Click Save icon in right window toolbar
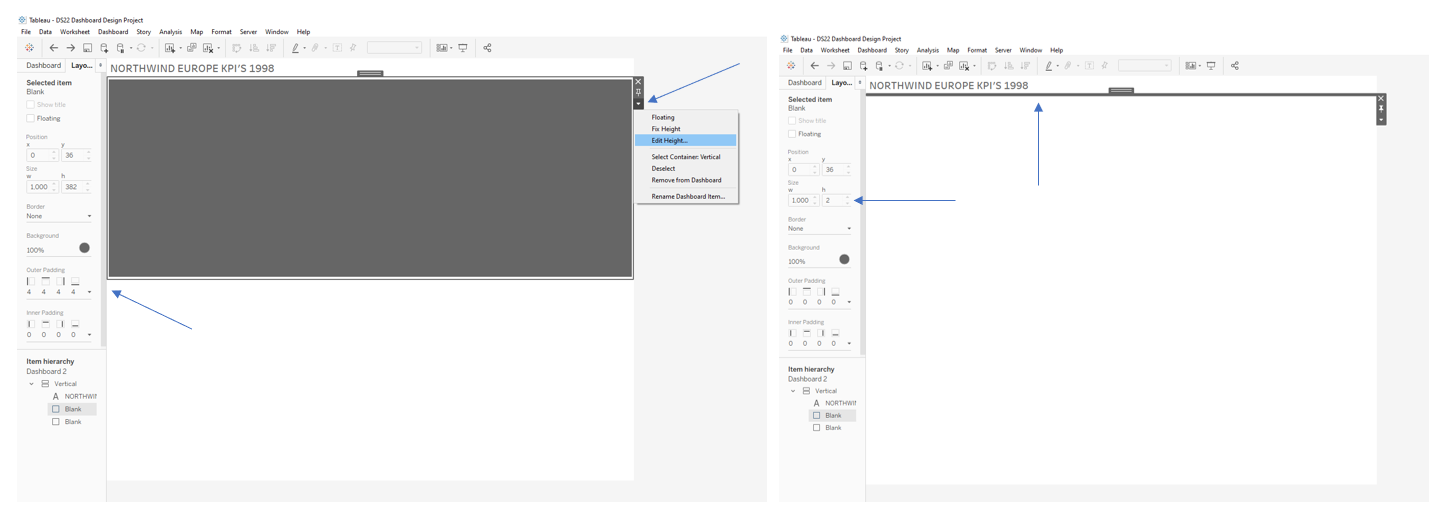 847,66
